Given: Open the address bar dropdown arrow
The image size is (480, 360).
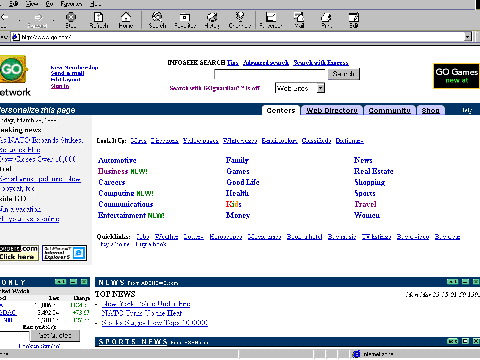Looking at the screenshot, I should click(468, 37).
